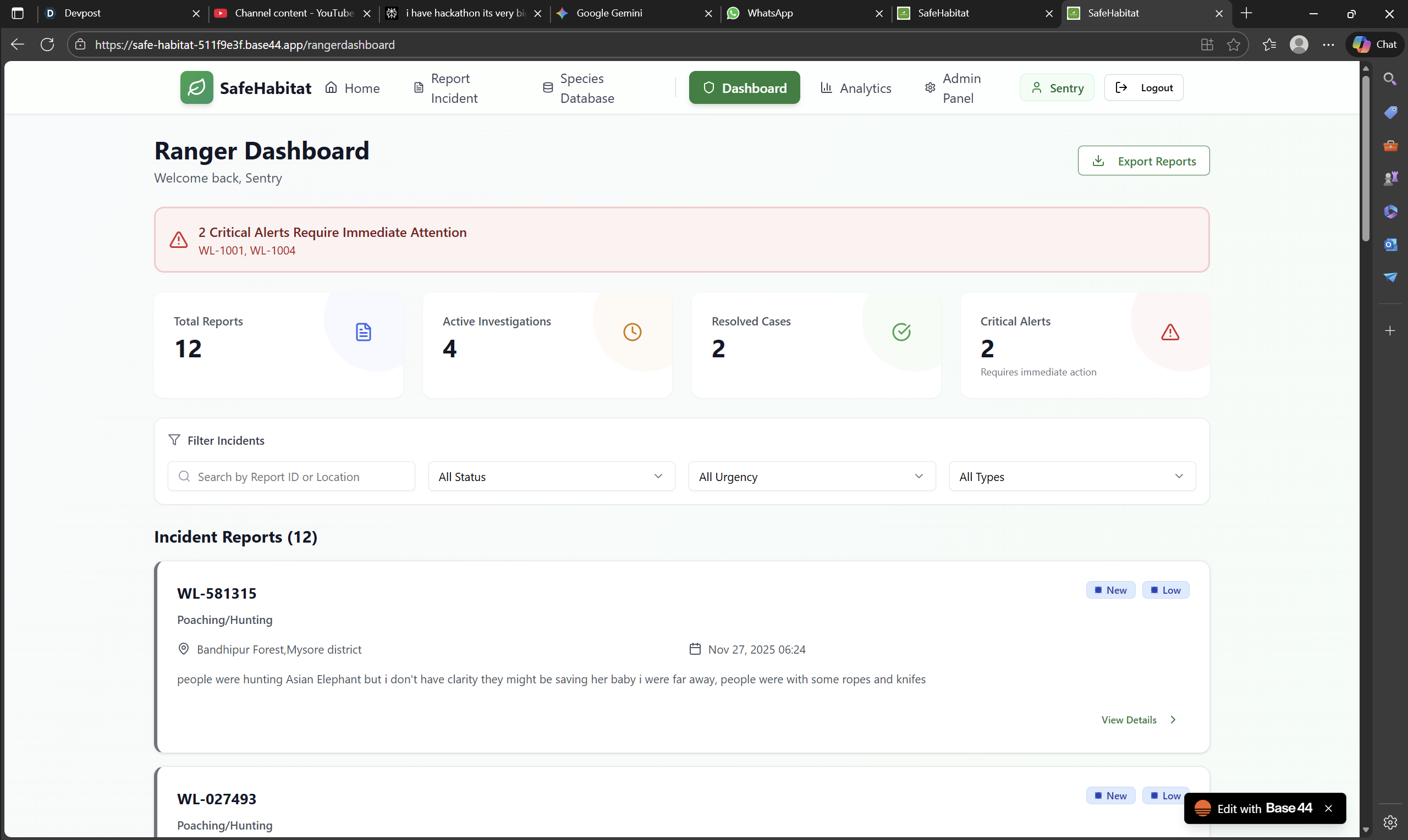1408x840 pixels.
Task: Click the browser refresh icon
Action: [x=47, y=45]
